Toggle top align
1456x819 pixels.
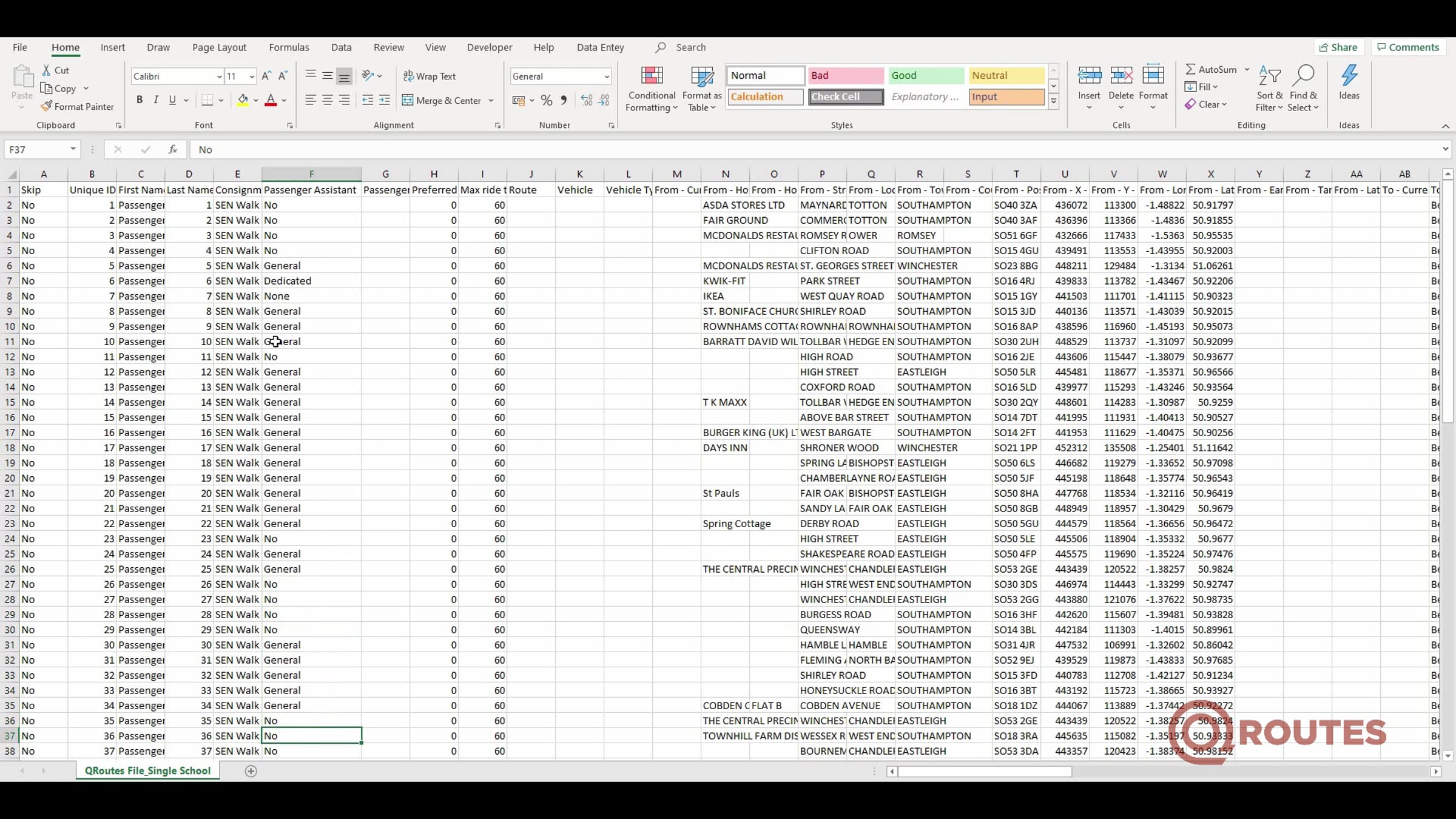coord(310,76)
